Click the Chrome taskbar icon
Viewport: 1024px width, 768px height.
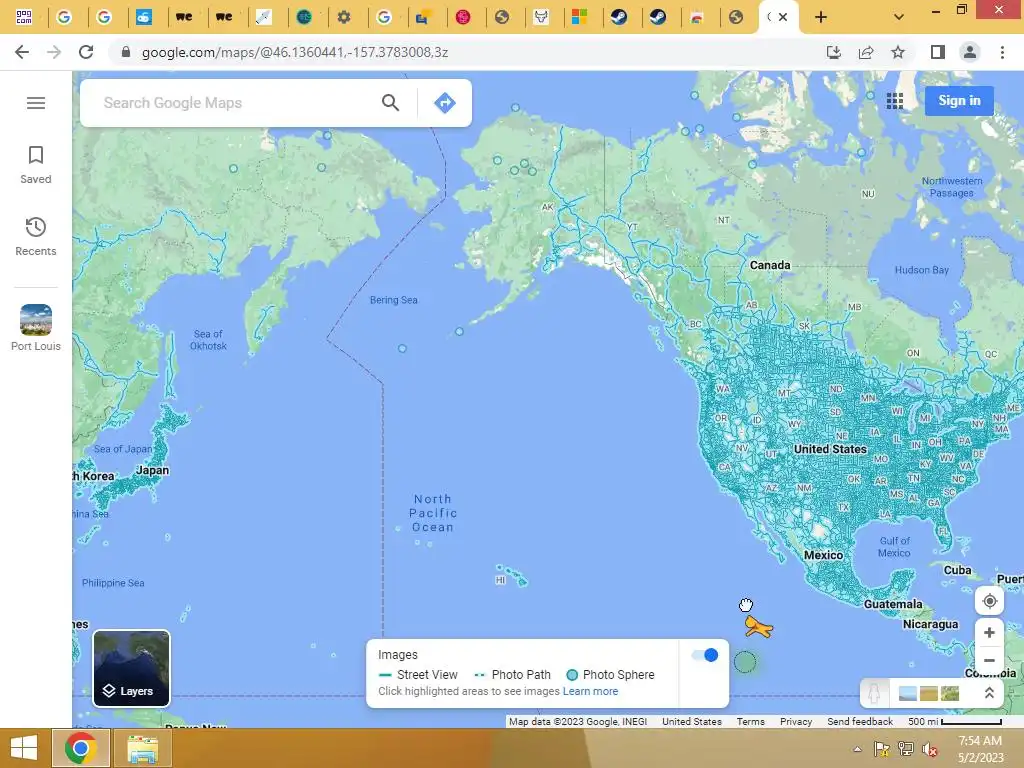click(81, 748)
